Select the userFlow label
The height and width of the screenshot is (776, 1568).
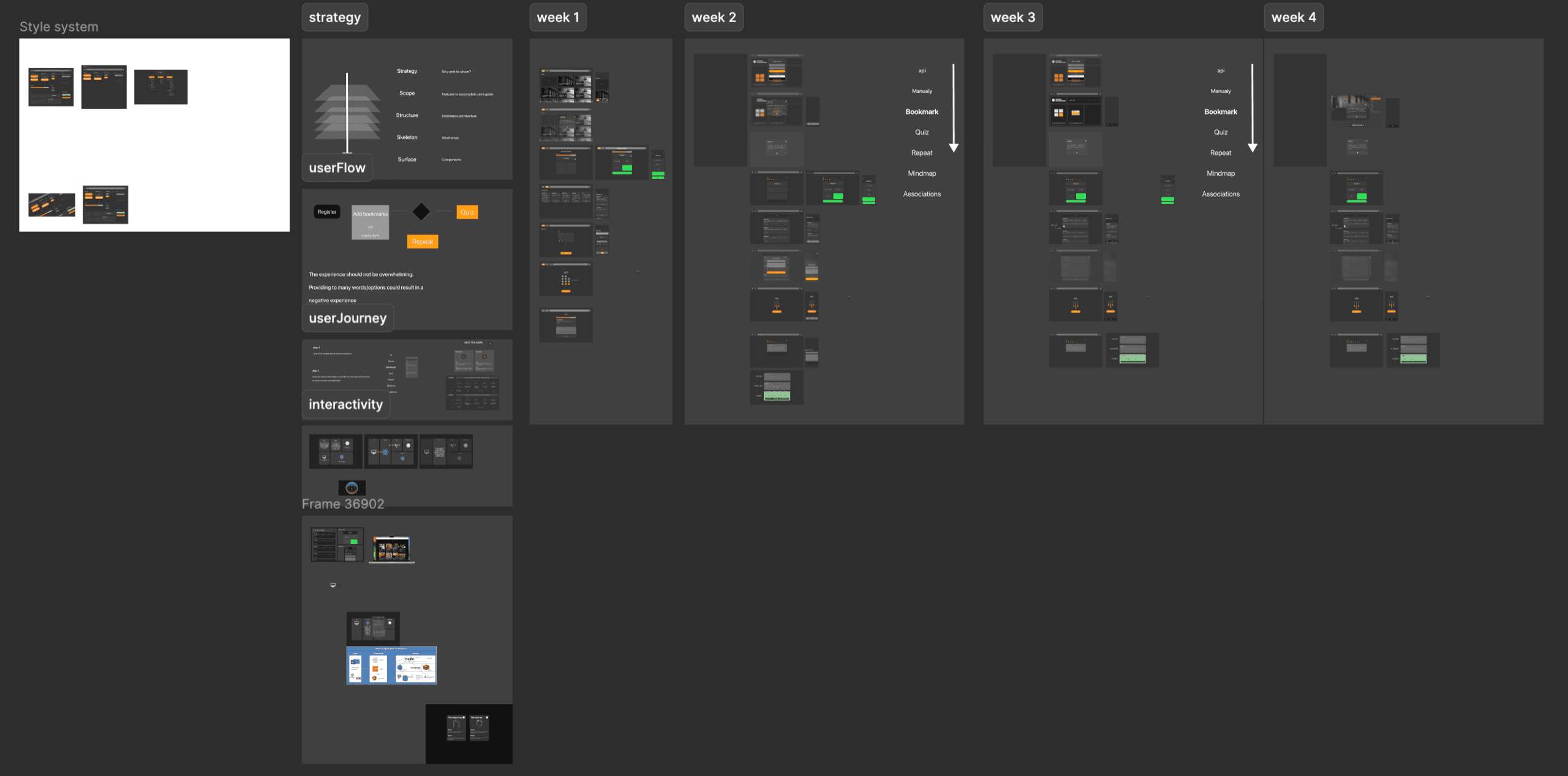(337, 168)
